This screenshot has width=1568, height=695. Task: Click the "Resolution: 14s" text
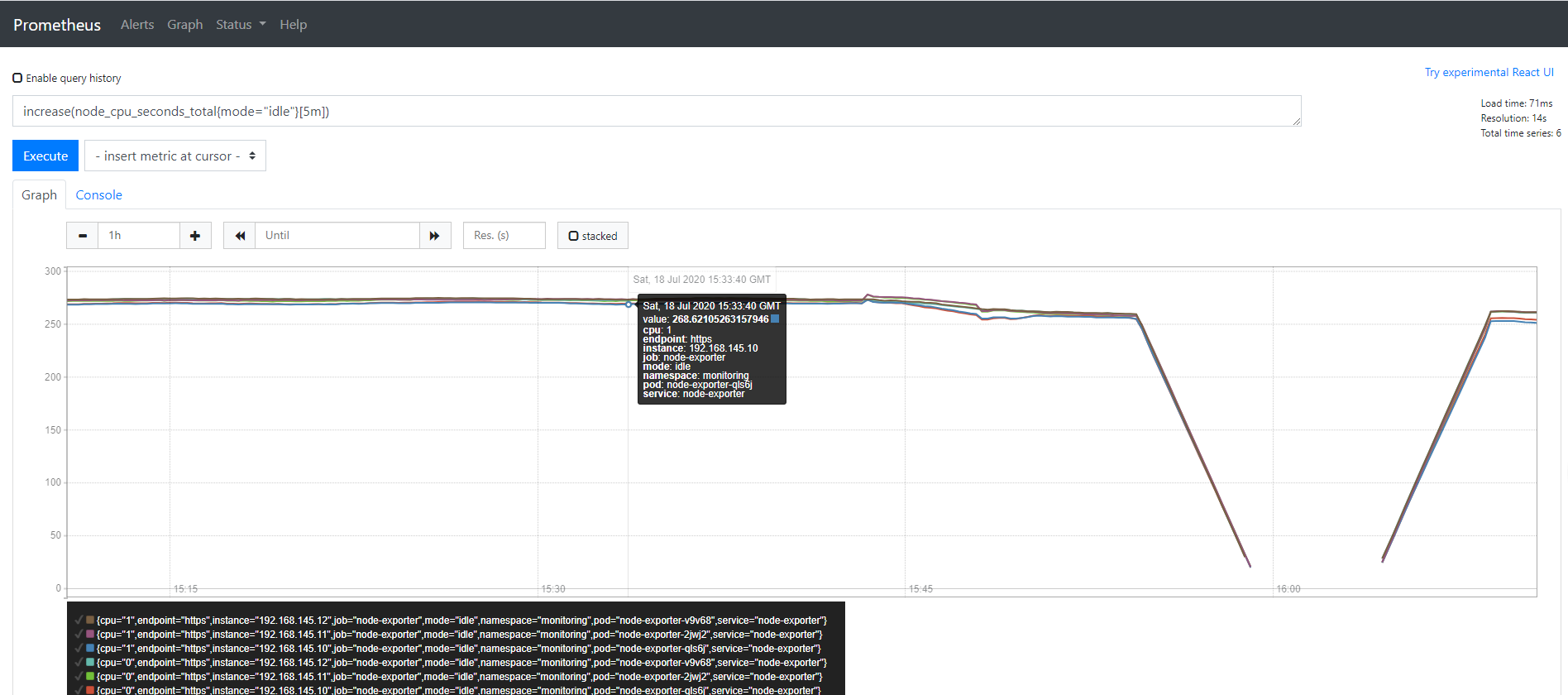[1513, 118]
